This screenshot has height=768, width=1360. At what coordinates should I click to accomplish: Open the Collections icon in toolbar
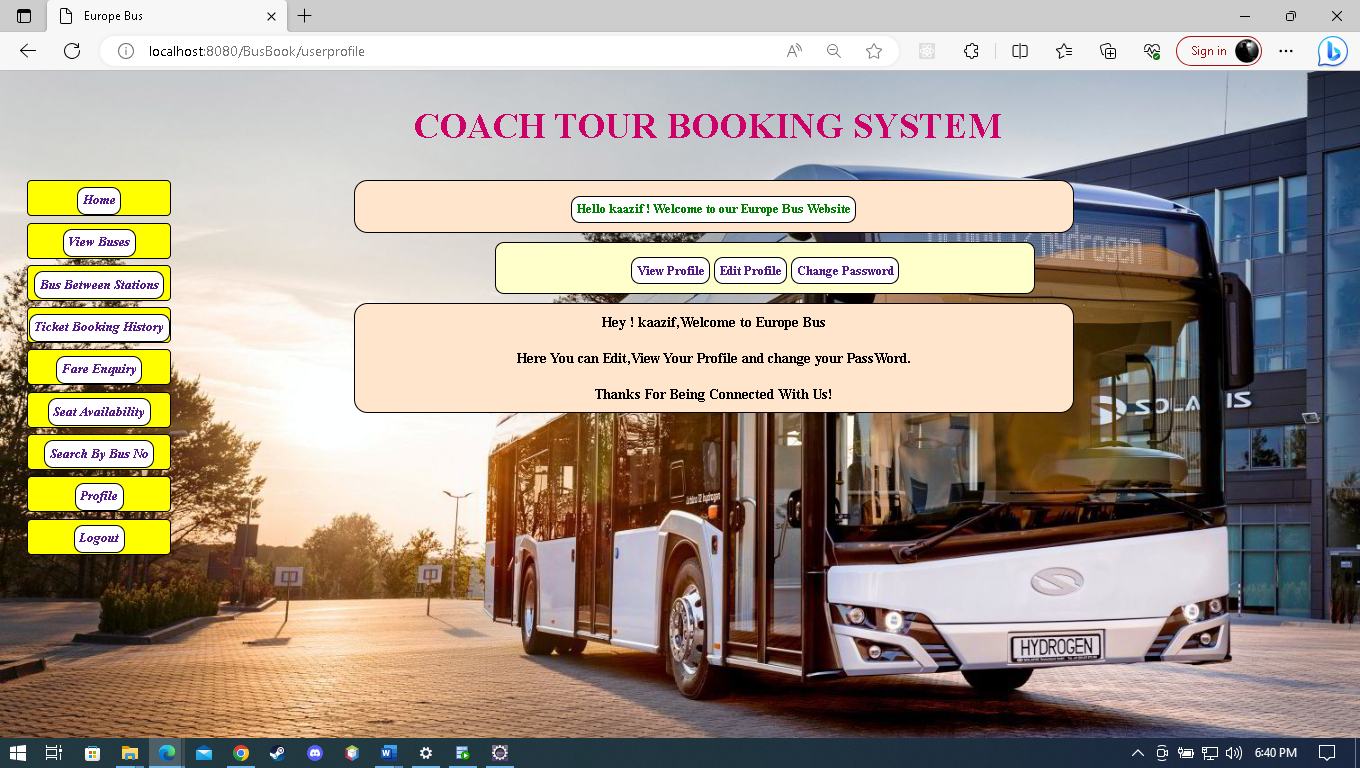pyautogui.click(x=1107, y=51)
